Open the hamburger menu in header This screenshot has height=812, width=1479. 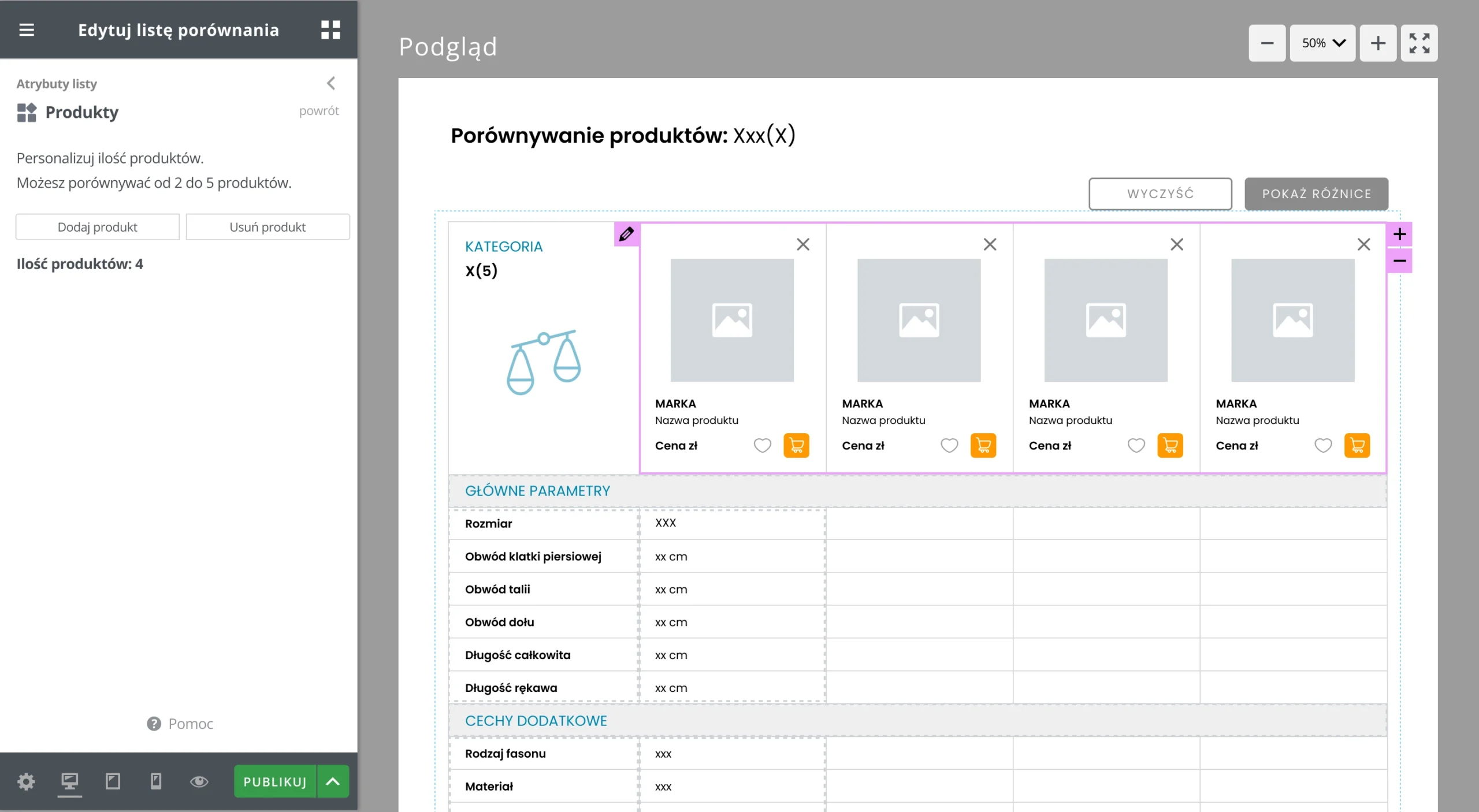click(27, 29)
